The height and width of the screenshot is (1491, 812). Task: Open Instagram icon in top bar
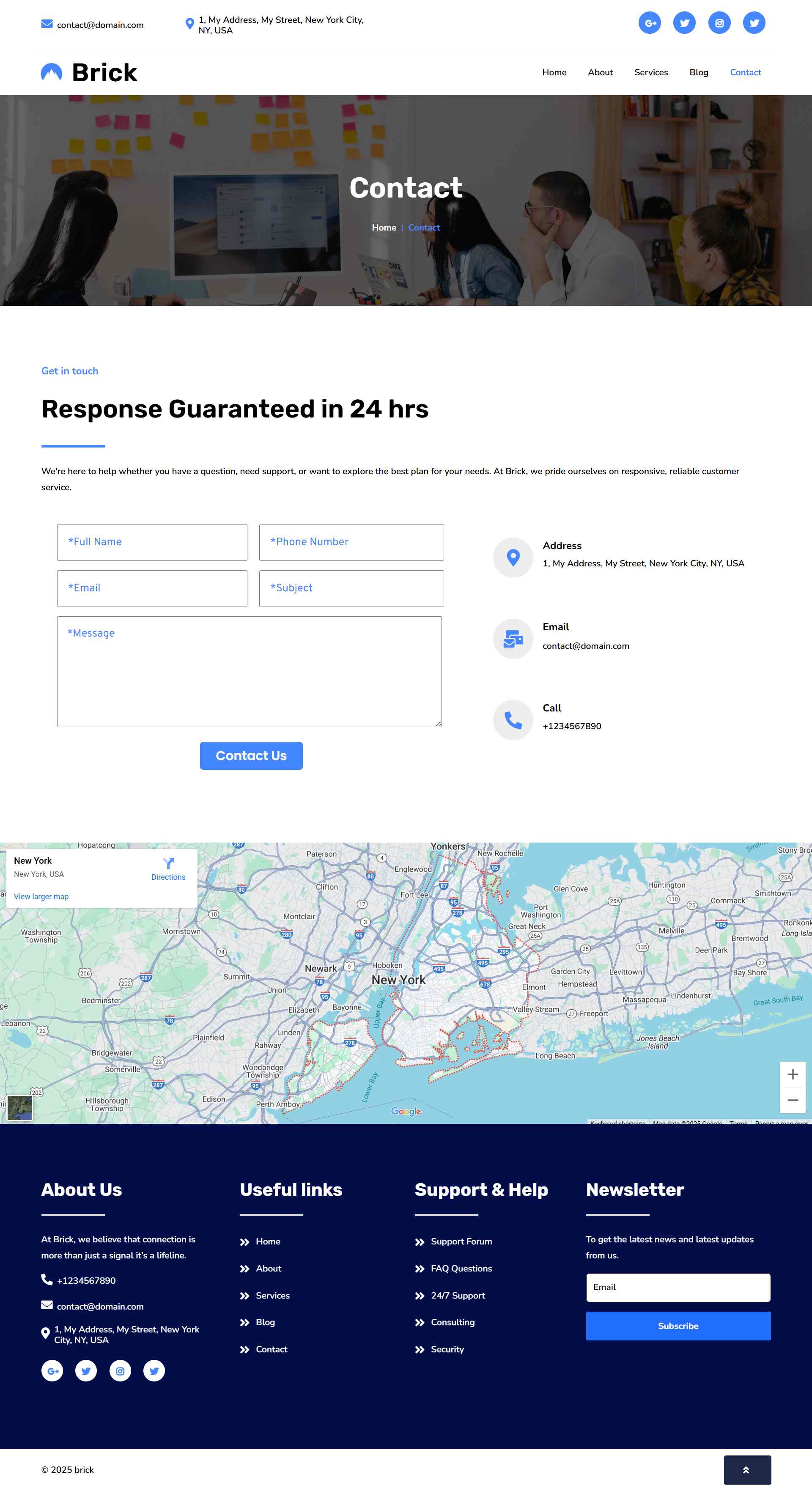coord(719,23)
